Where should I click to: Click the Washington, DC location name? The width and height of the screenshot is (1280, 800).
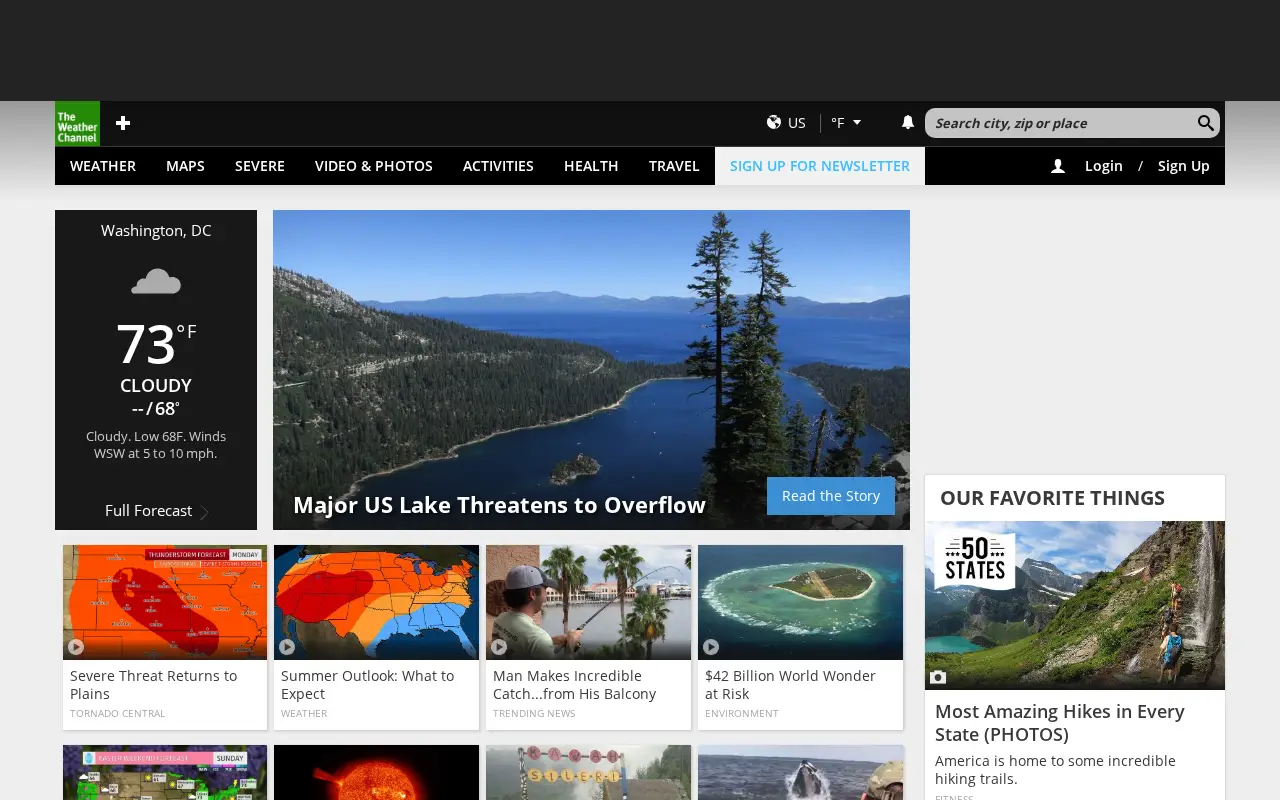point(156,230)
